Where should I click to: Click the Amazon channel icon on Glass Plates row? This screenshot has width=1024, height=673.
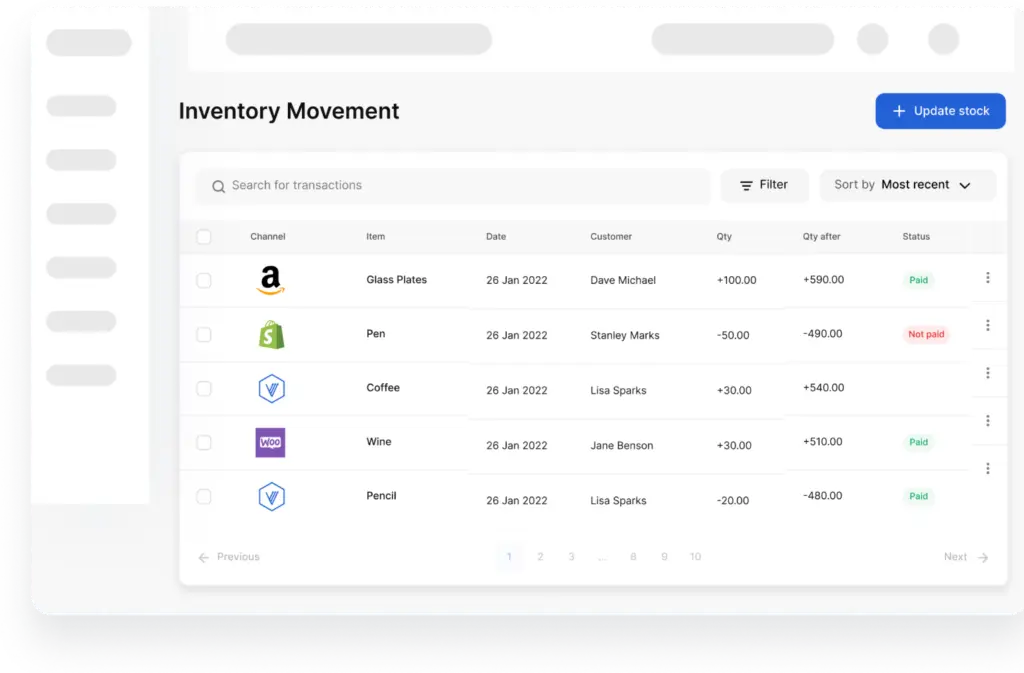tap(269, 280)
